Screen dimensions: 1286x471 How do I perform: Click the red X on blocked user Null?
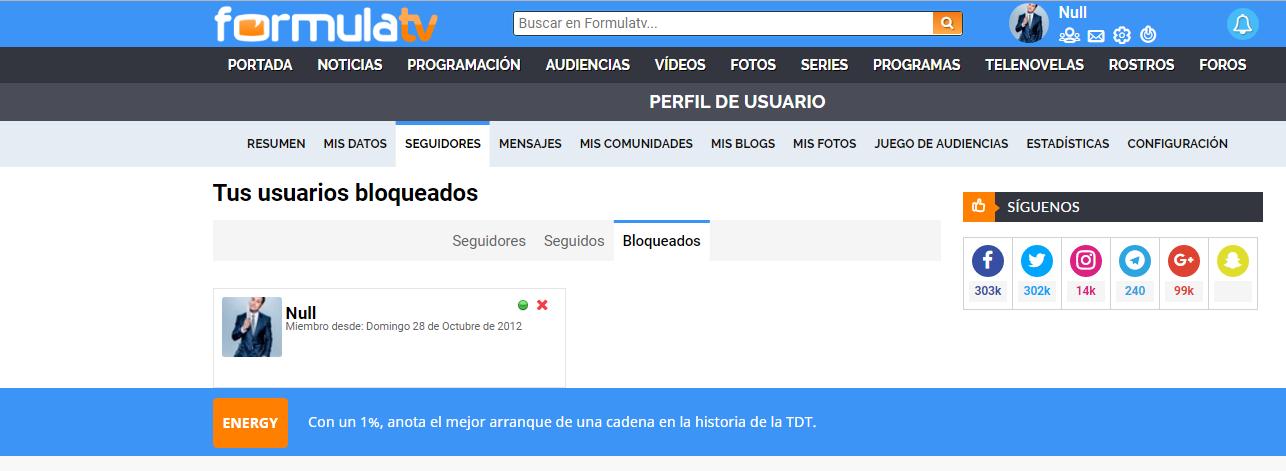tap(542, 305)
